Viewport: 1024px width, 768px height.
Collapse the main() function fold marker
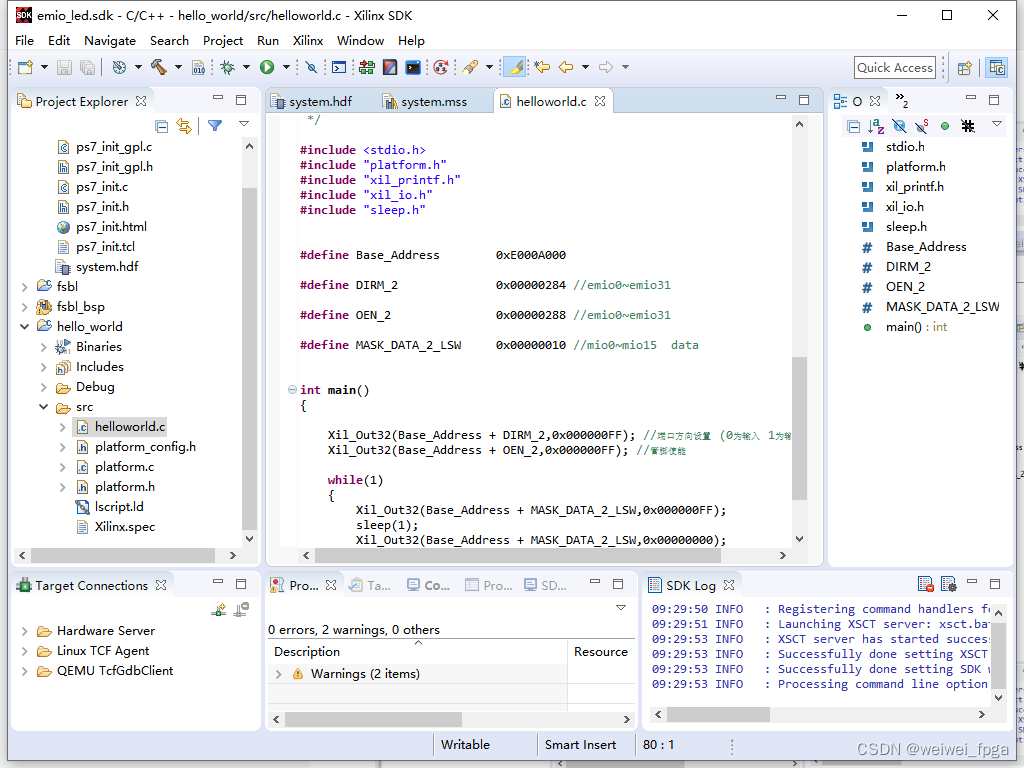(292, 390)
